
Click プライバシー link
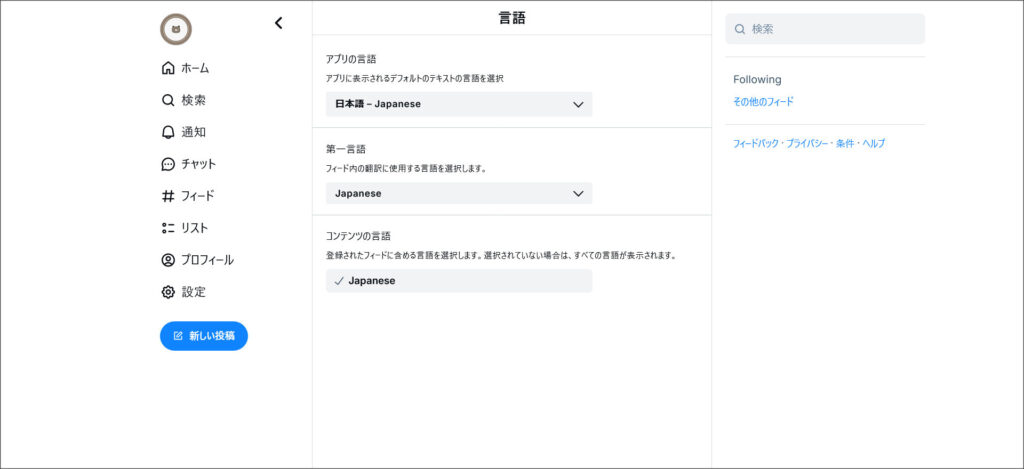tap(808, 144)
